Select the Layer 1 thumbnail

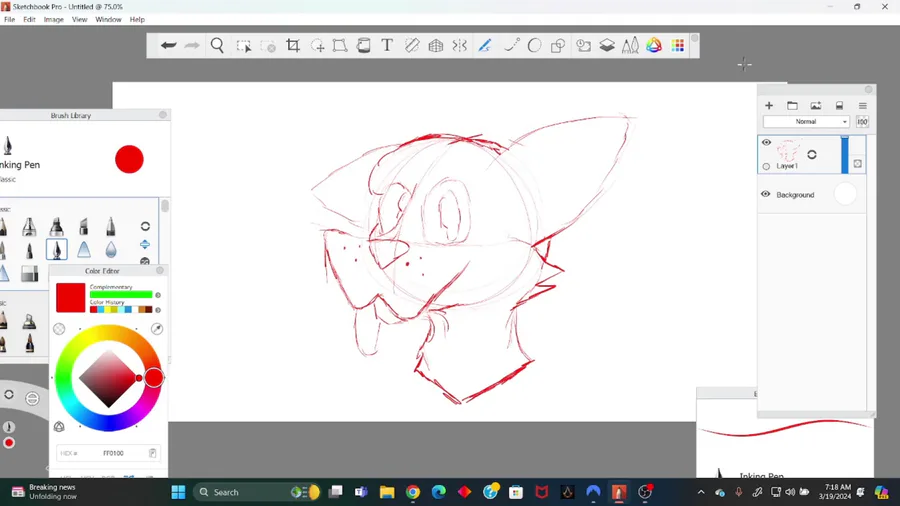[x=788, y=150]
